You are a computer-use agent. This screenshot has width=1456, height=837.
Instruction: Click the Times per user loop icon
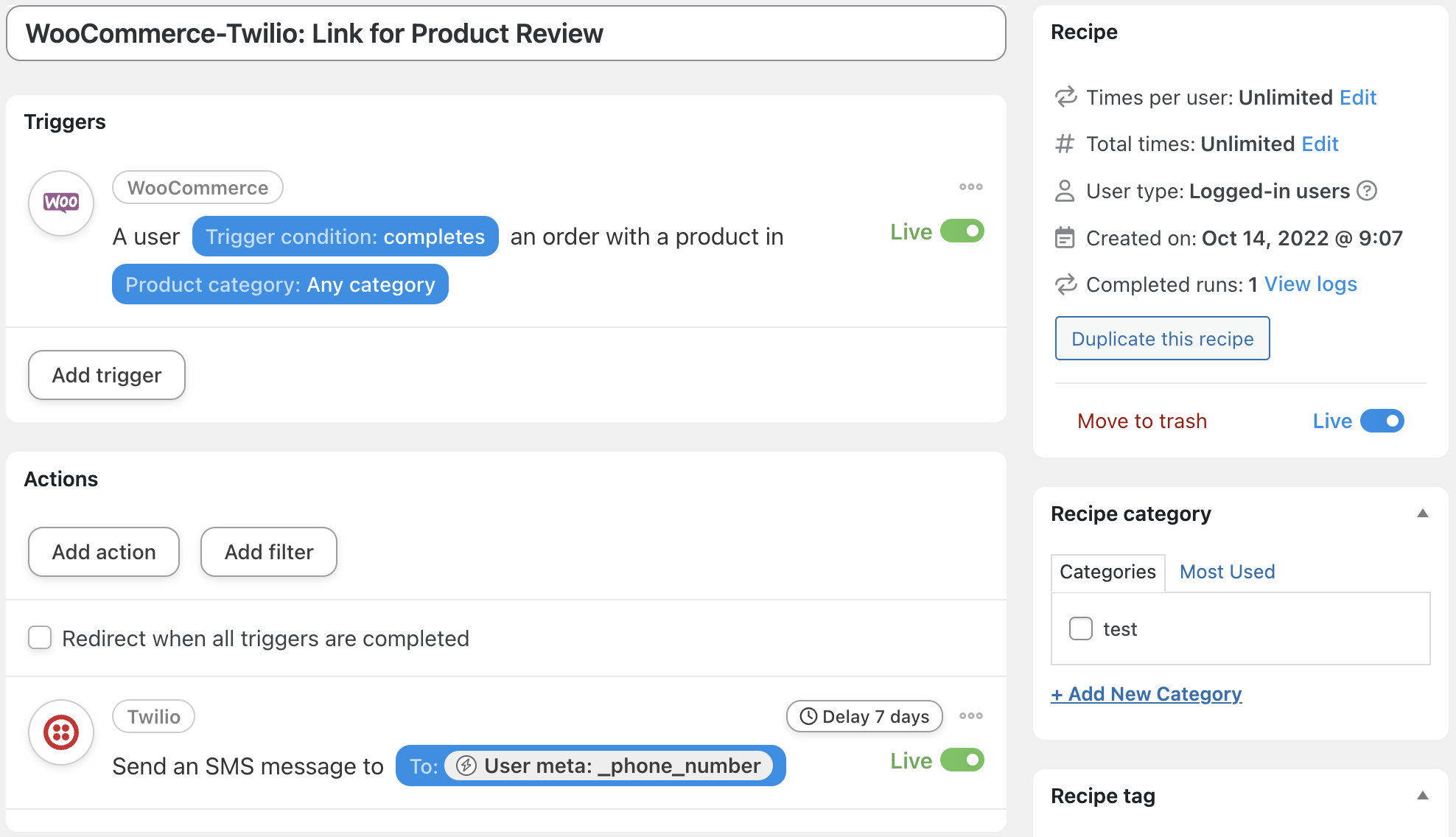point(1065,97)
